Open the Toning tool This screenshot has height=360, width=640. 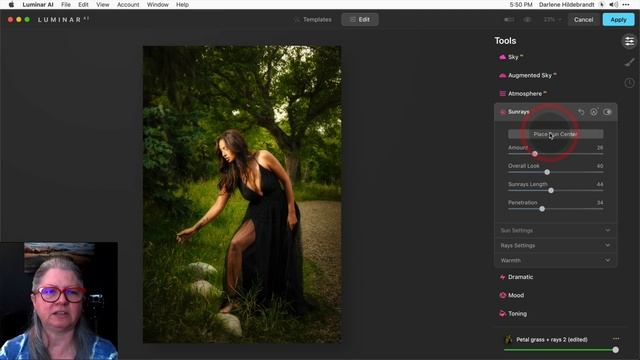coord(513,314)
